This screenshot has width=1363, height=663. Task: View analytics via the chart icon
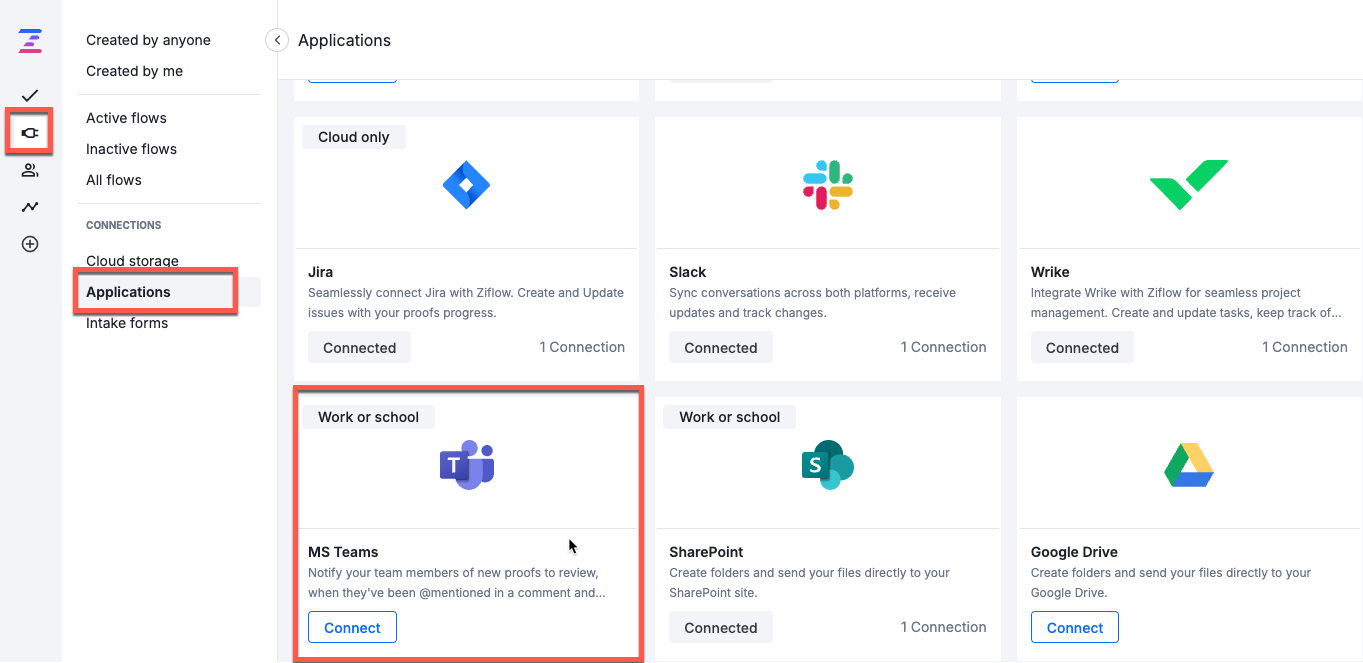pyautogui.click(x=29, y=206)
